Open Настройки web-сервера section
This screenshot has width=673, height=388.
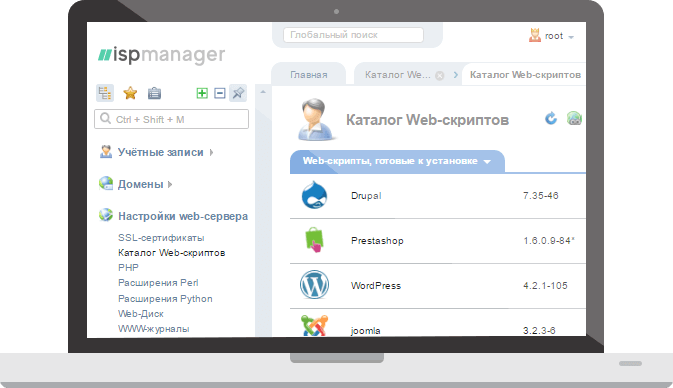pos(183,216)
